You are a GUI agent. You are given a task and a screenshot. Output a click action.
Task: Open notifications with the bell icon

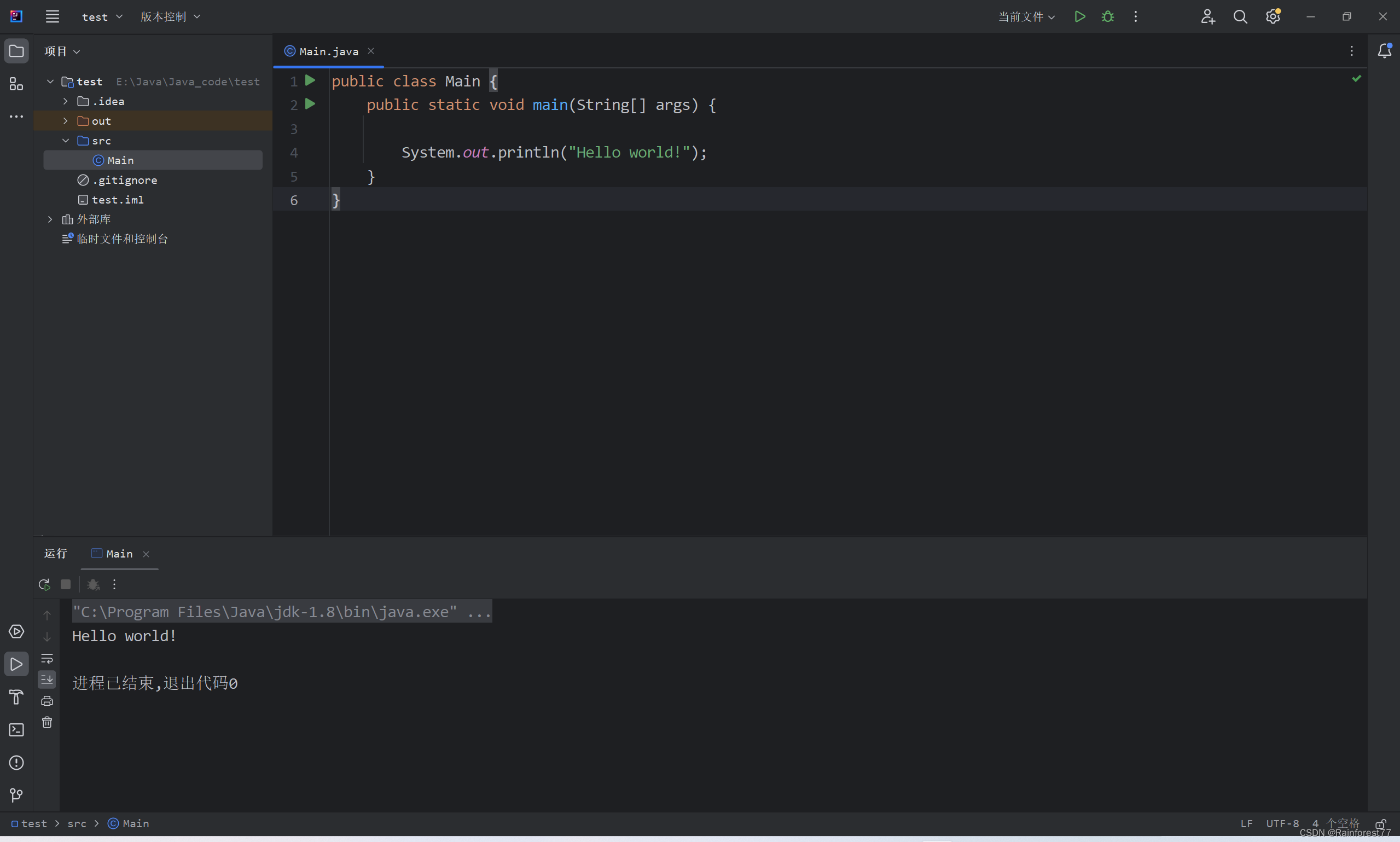[x=1384, y=50]
